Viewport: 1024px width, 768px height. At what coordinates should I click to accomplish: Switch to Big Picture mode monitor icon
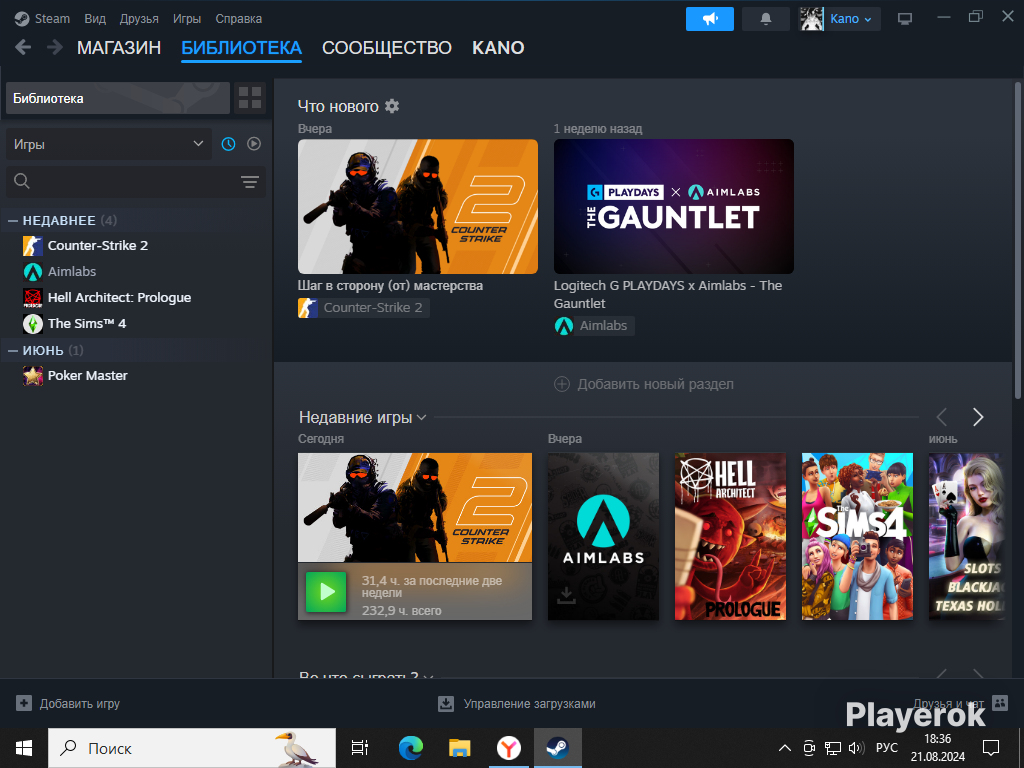[x=904, y=19]
